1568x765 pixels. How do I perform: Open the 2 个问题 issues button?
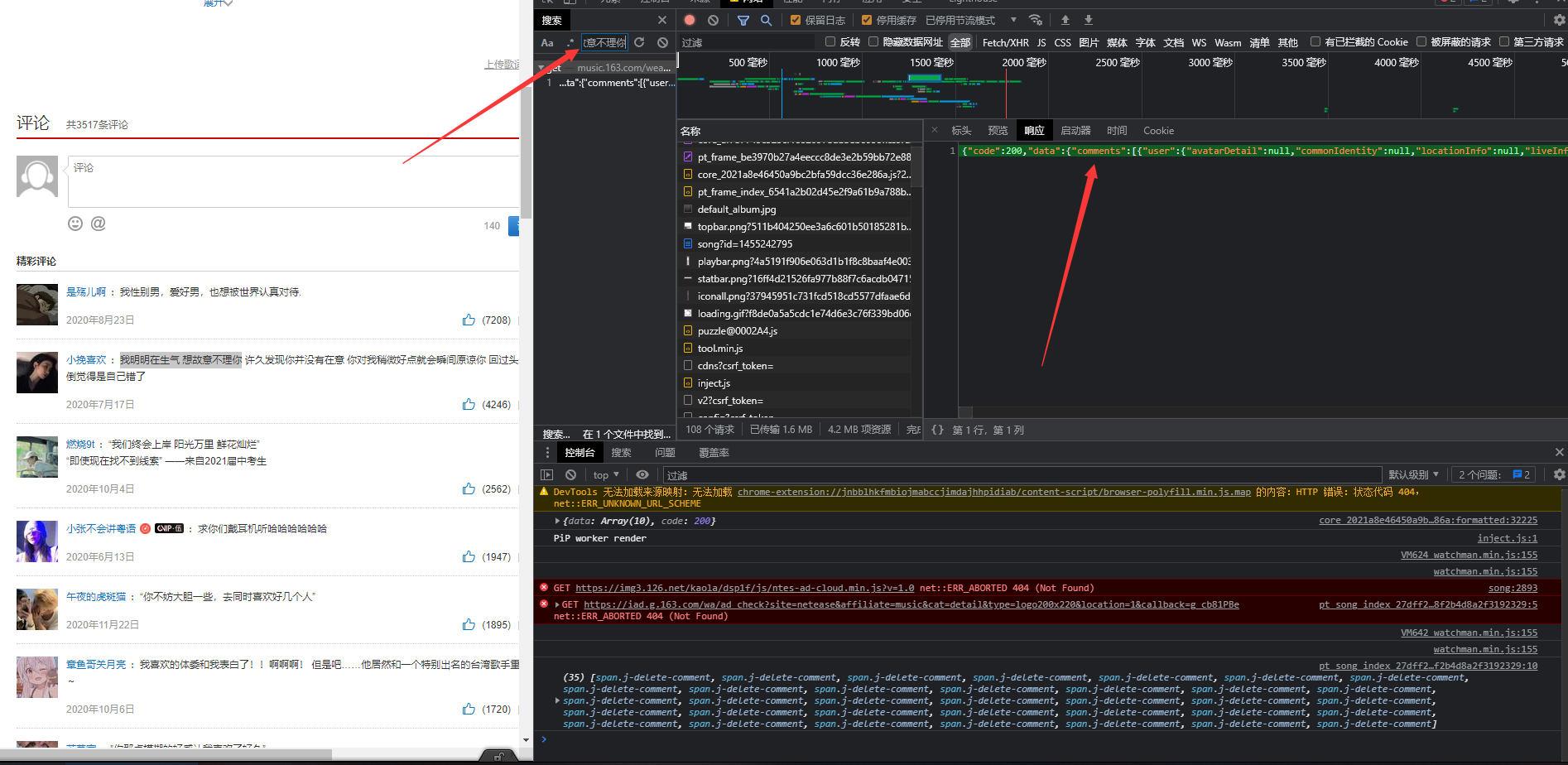click(x=1495, y=474)
